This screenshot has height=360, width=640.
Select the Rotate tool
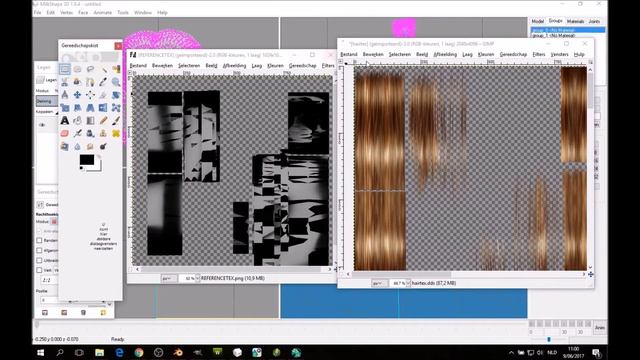116,95
